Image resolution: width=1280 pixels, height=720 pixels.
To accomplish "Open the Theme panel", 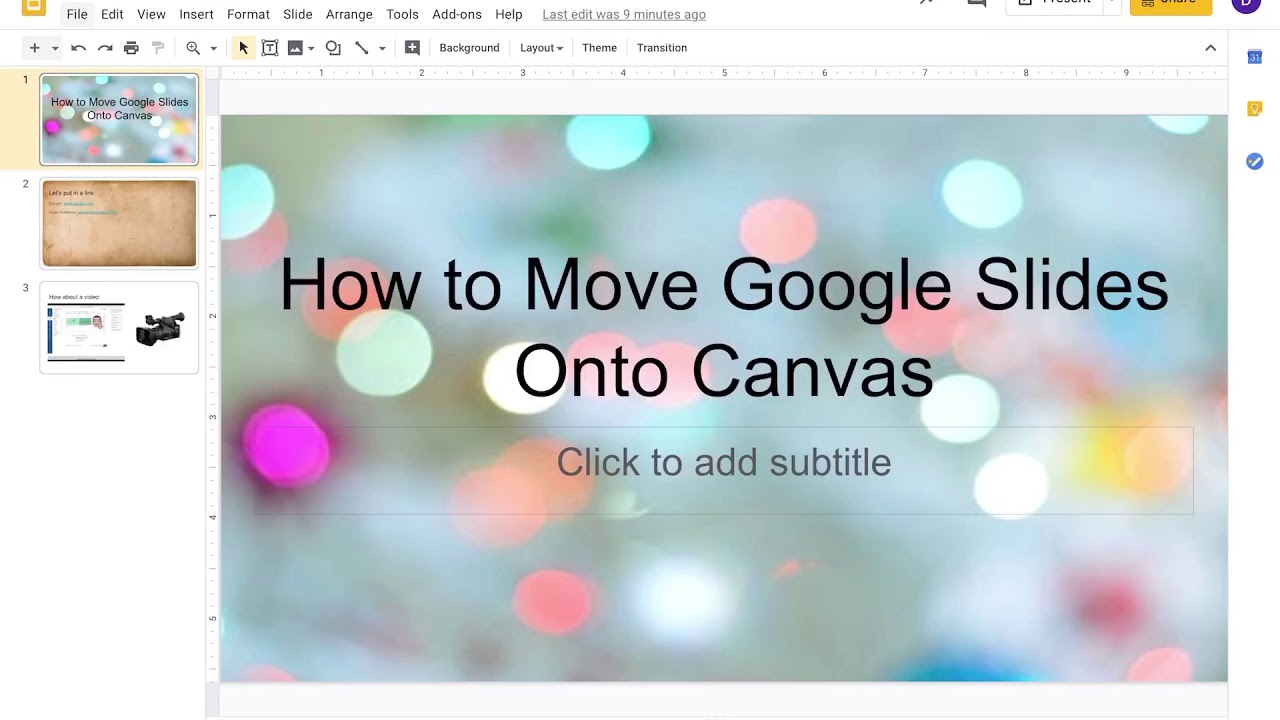I will [599, 48].
